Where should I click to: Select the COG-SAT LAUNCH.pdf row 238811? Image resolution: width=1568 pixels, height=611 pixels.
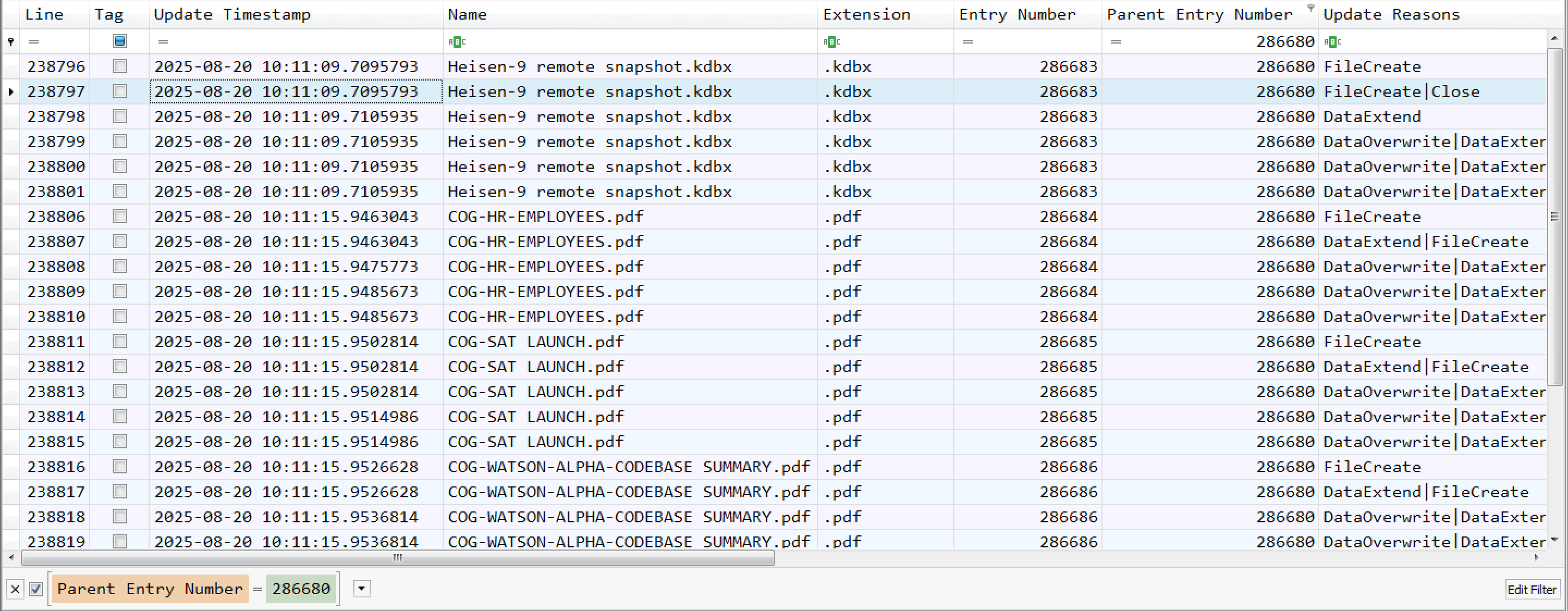tap(536, 342)
